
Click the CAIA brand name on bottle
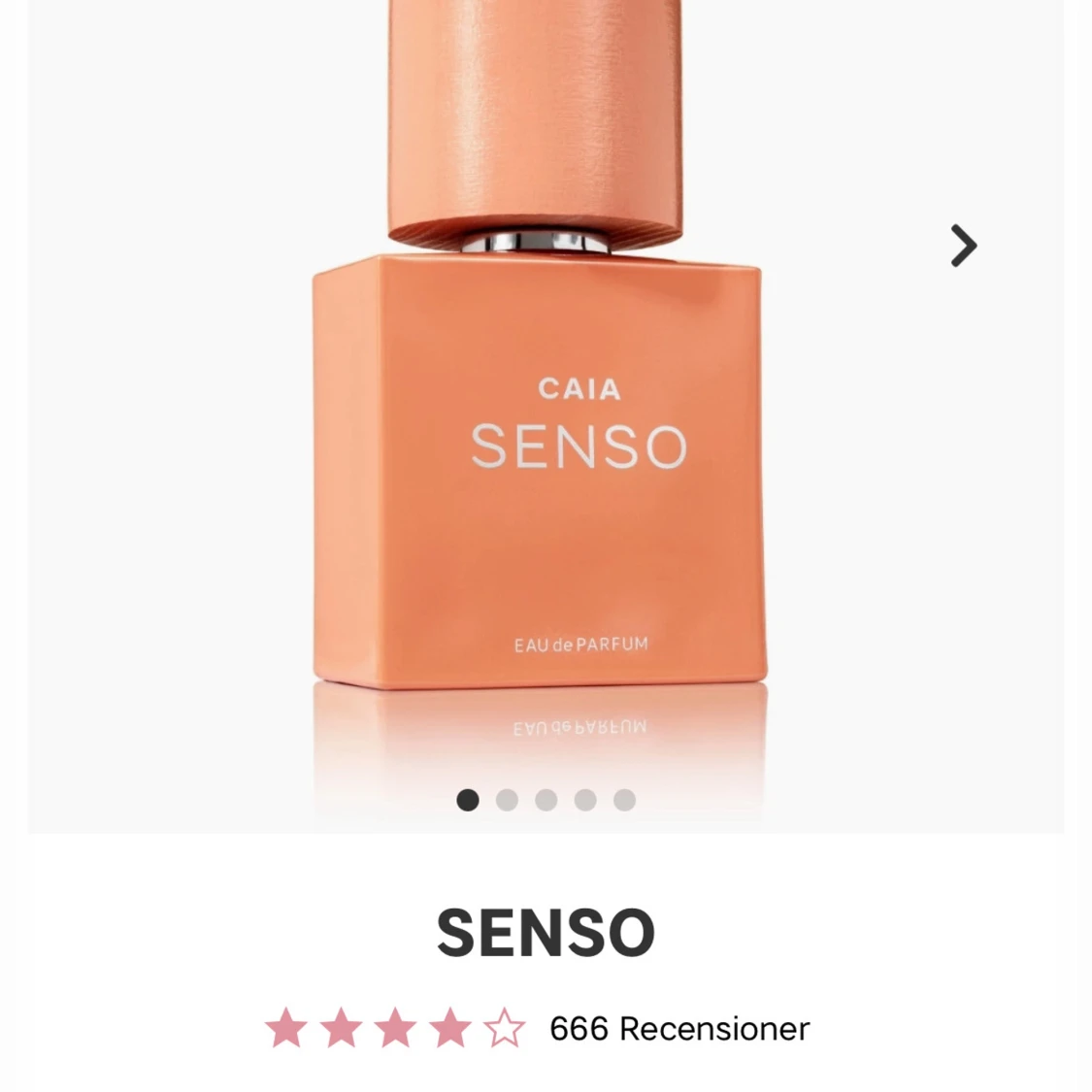click(x=579, y=389)
